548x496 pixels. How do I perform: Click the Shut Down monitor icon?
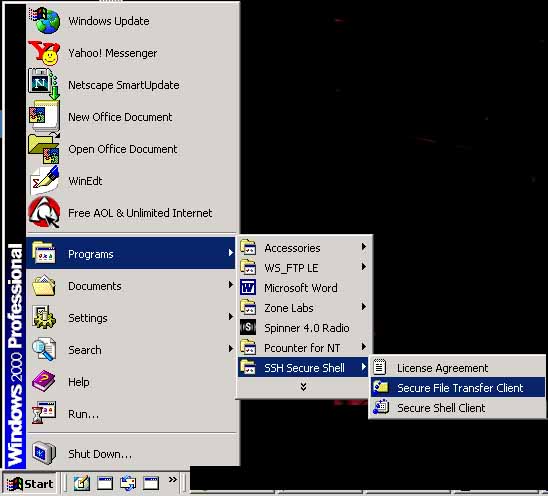(x=44, y=453)
